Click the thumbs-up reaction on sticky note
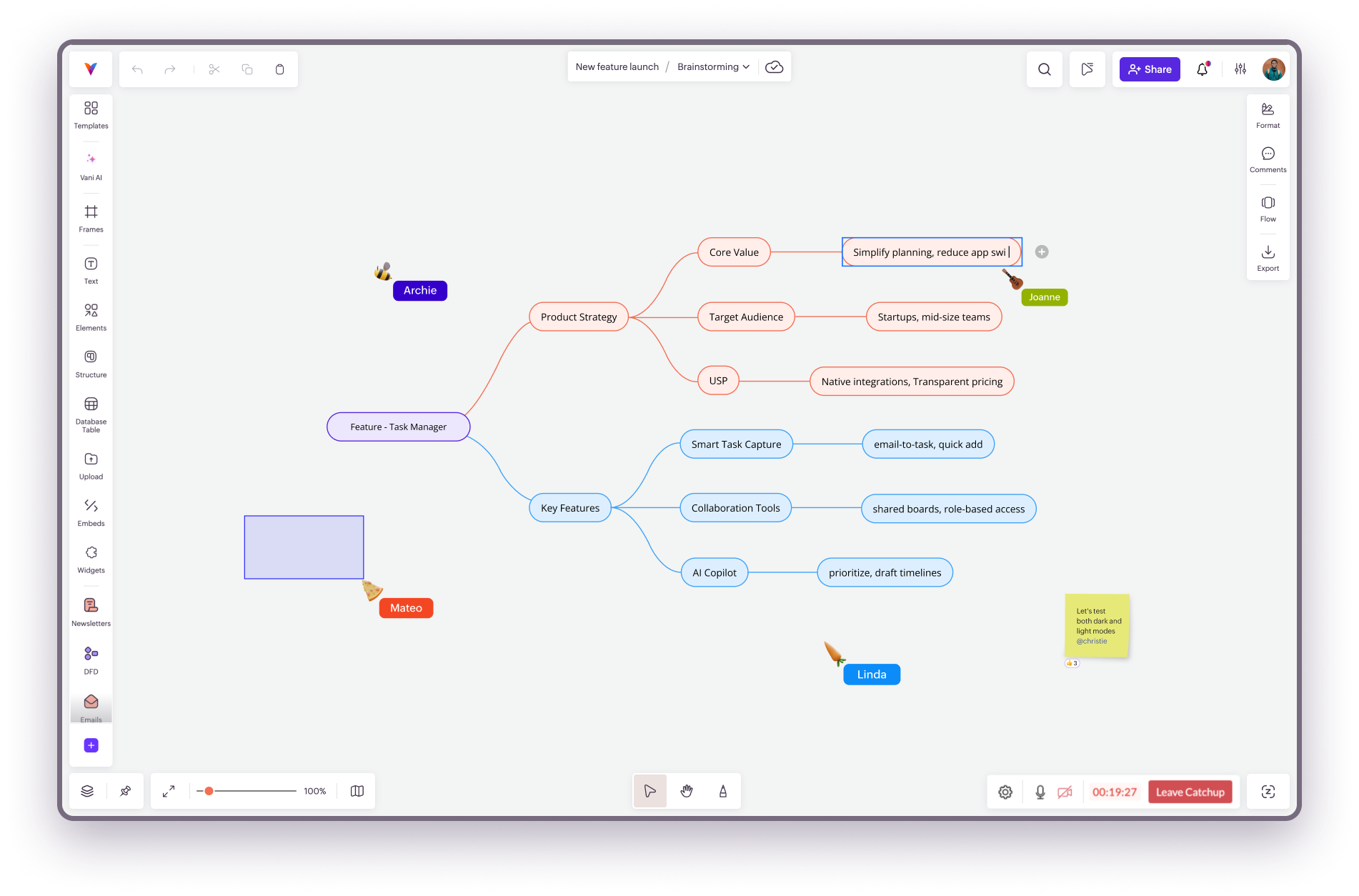This screenshot has width=1359, height=896. point(1072,663)
